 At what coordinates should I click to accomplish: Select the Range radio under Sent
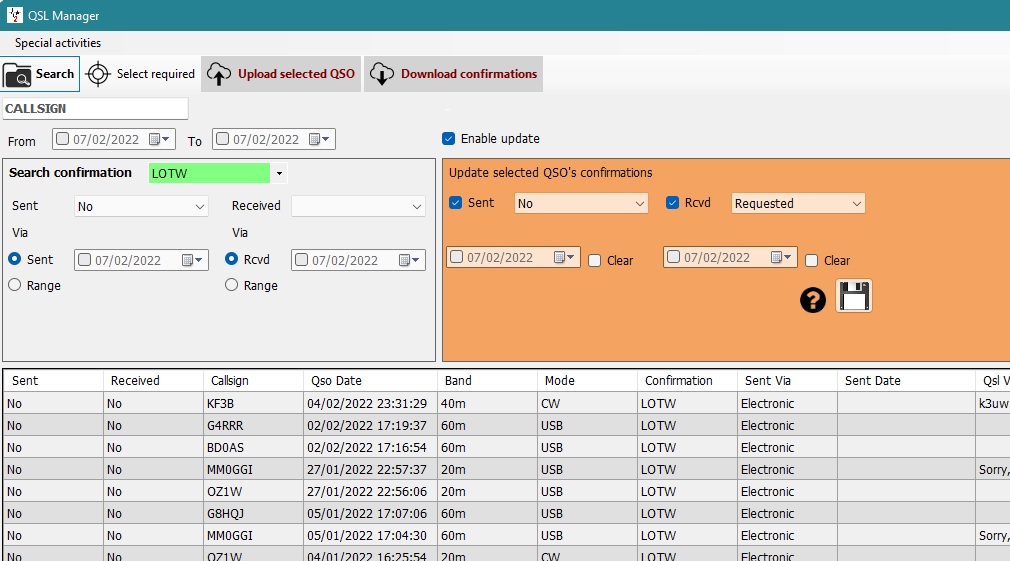coord(15,285)
